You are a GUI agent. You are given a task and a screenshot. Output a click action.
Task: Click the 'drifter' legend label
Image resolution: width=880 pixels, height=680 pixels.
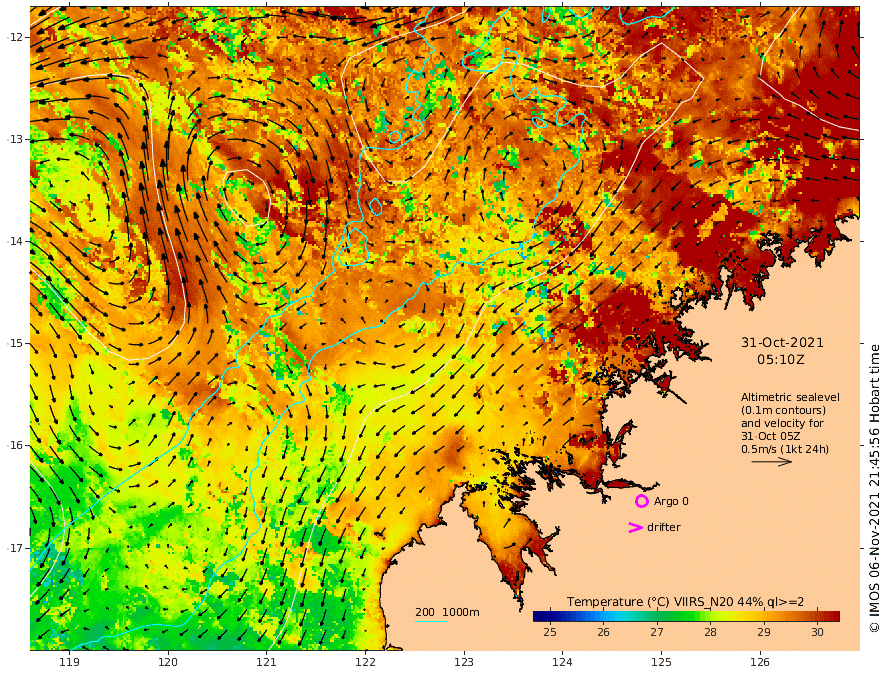[x=664, y=527]
